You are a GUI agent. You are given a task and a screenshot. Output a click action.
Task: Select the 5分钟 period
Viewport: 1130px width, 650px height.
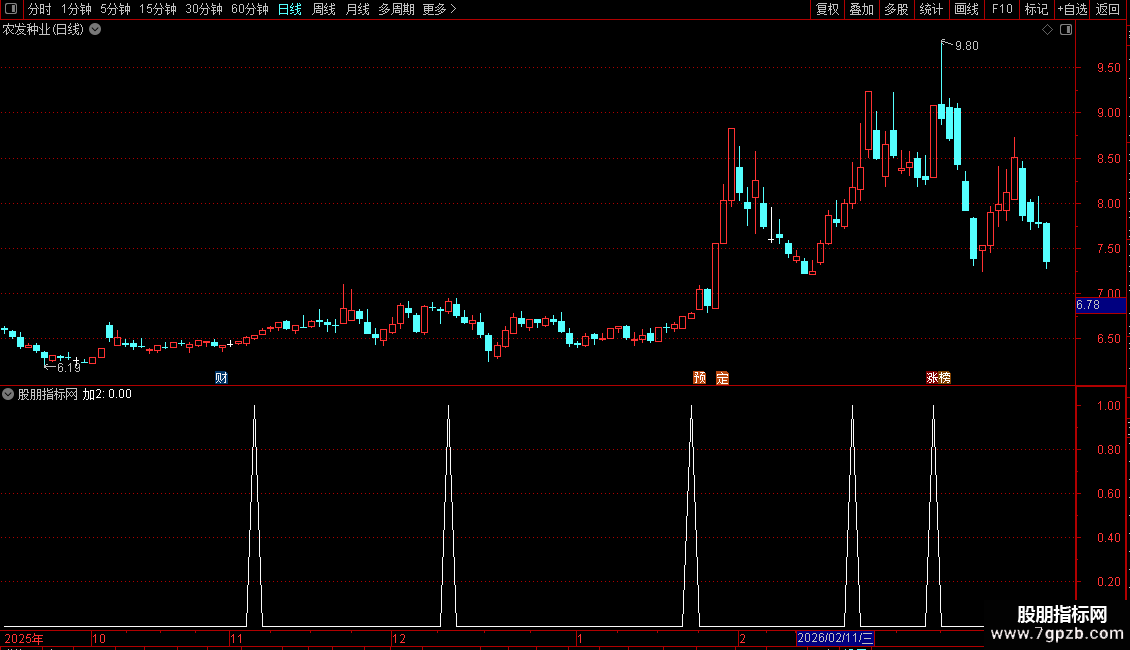[x=115, y=9]
